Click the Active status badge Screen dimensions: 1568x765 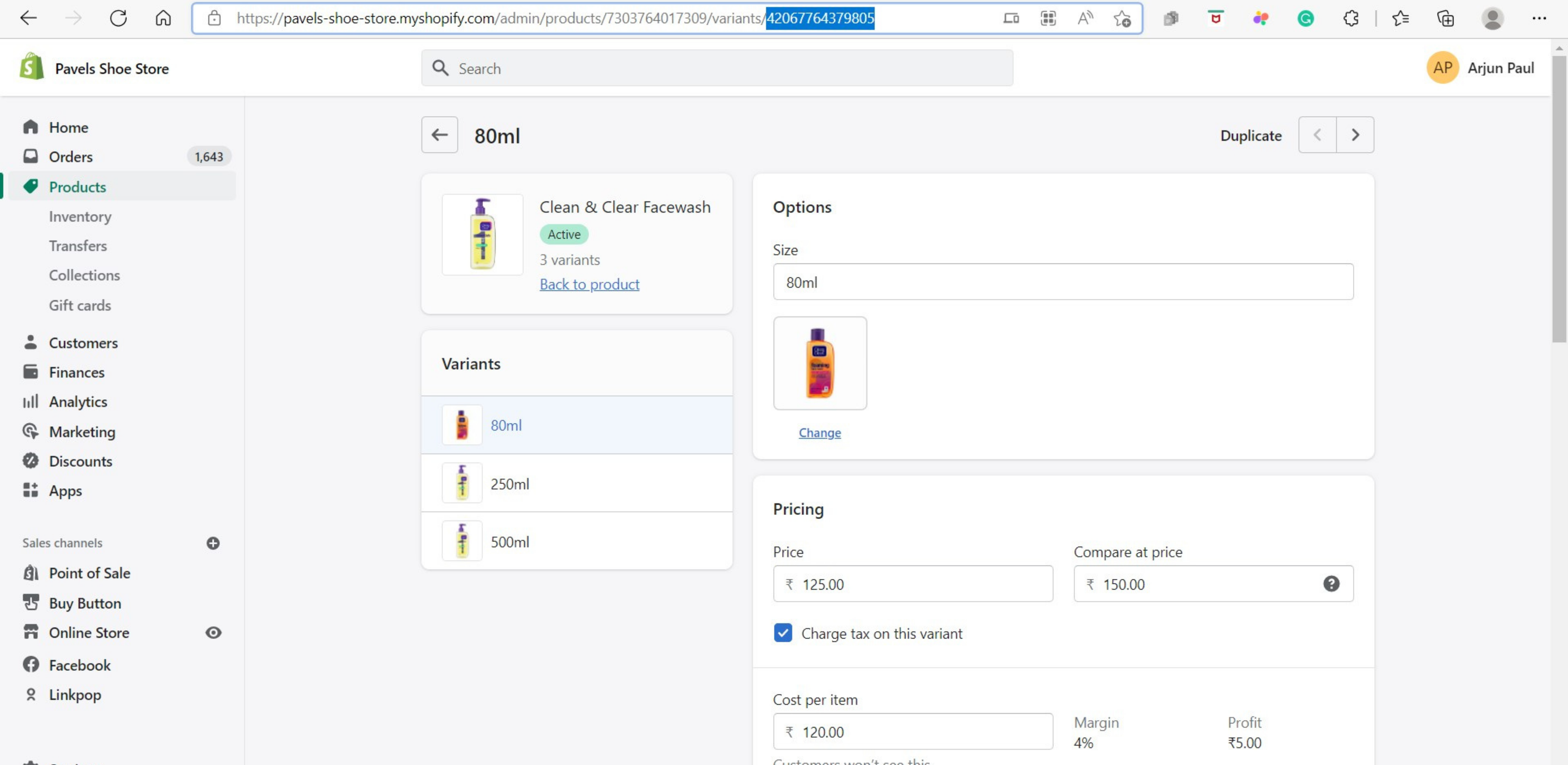point(564,234)
